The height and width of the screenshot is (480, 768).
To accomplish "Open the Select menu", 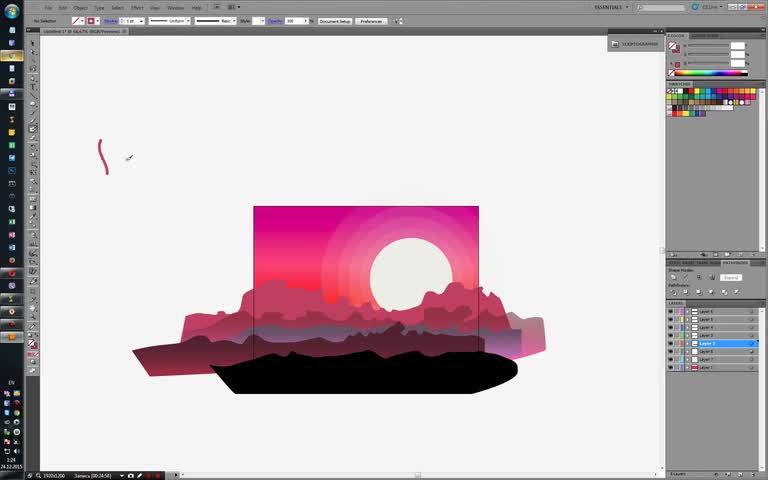I will pos(118,8).
